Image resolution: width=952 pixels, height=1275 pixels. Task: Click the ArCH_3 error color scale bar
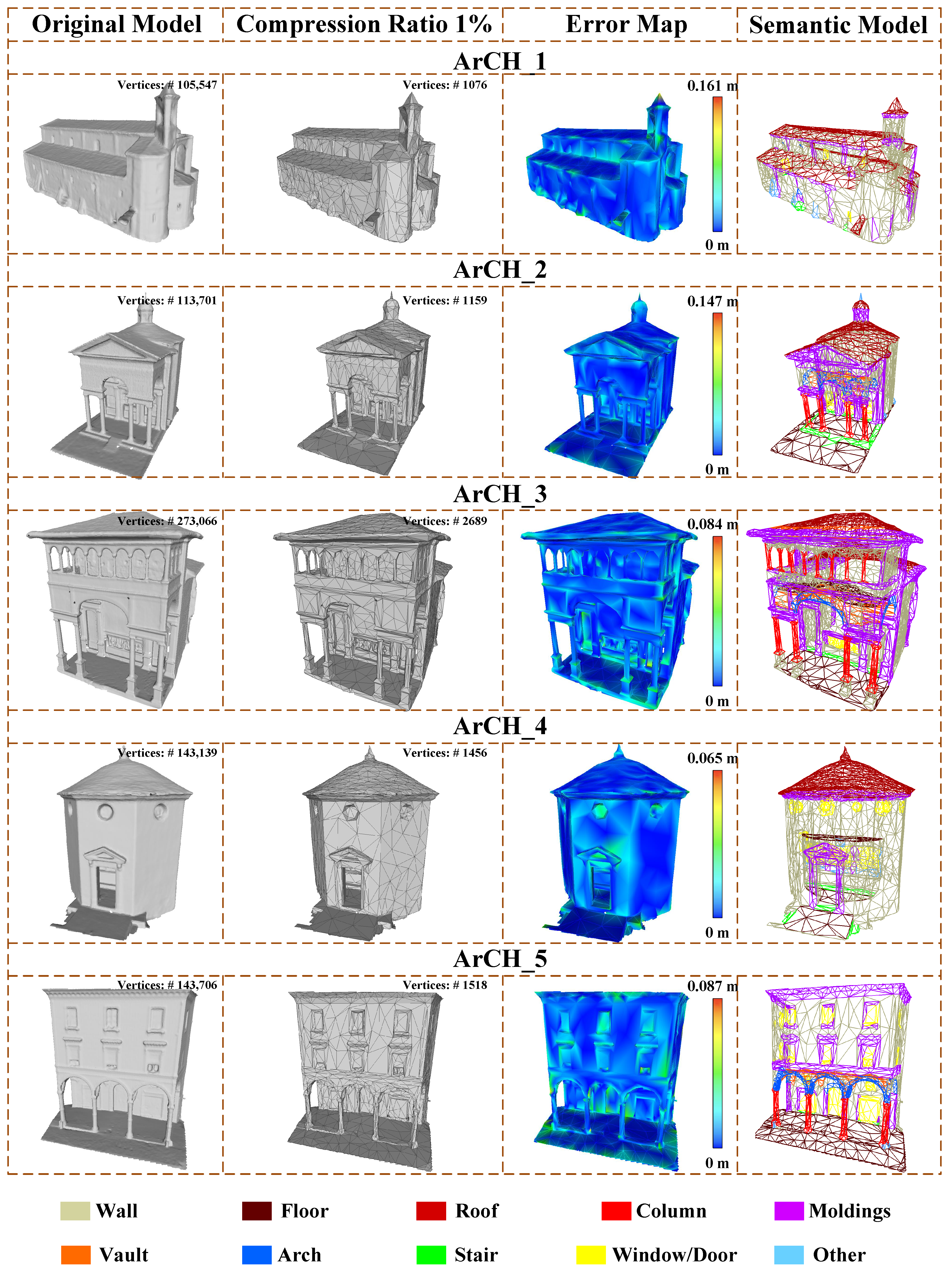pos(717,611)
